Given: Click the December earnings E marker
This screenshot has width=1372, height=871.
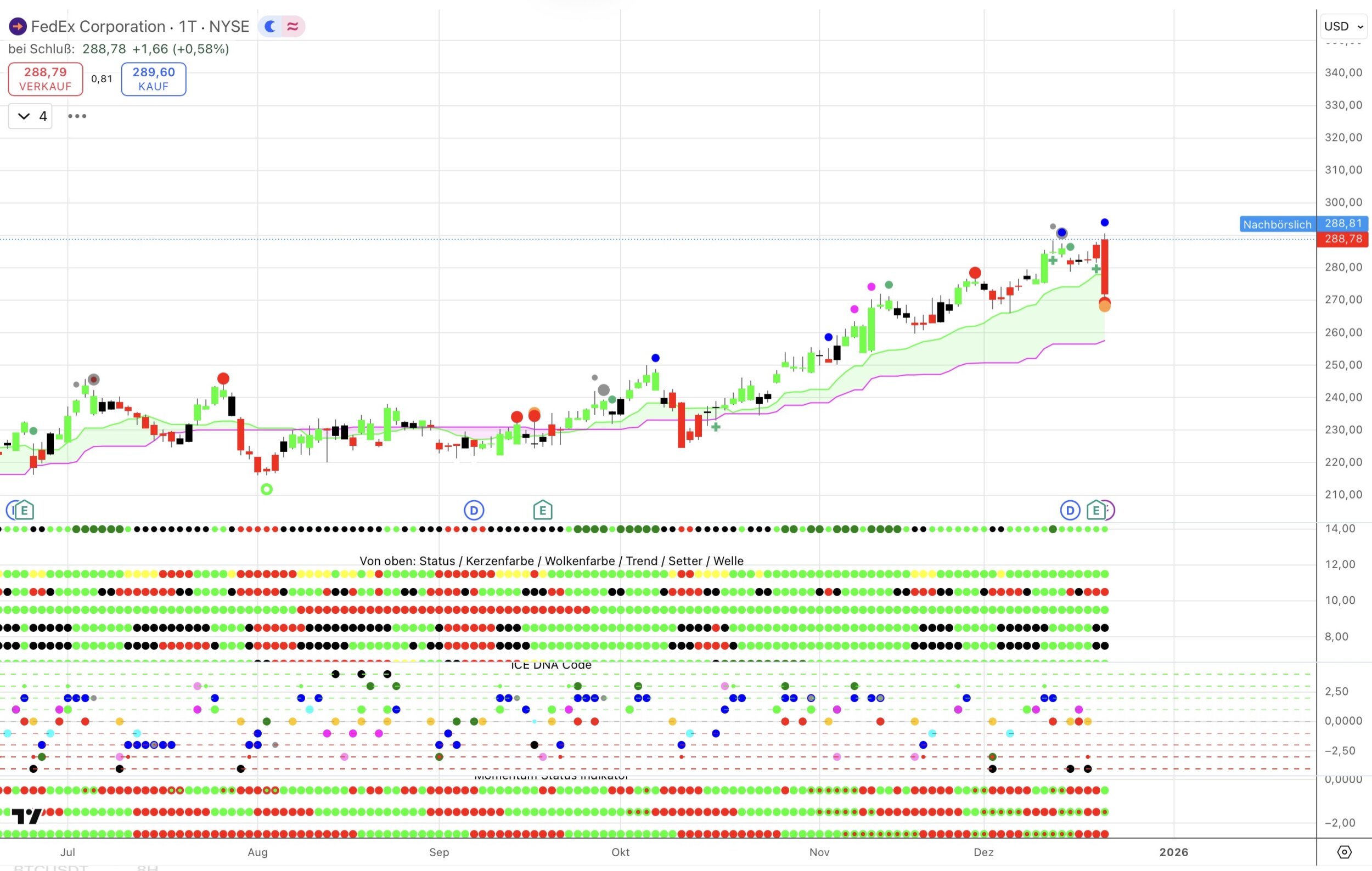Looking at the screenshot, I should click(x=1095, y=510).
